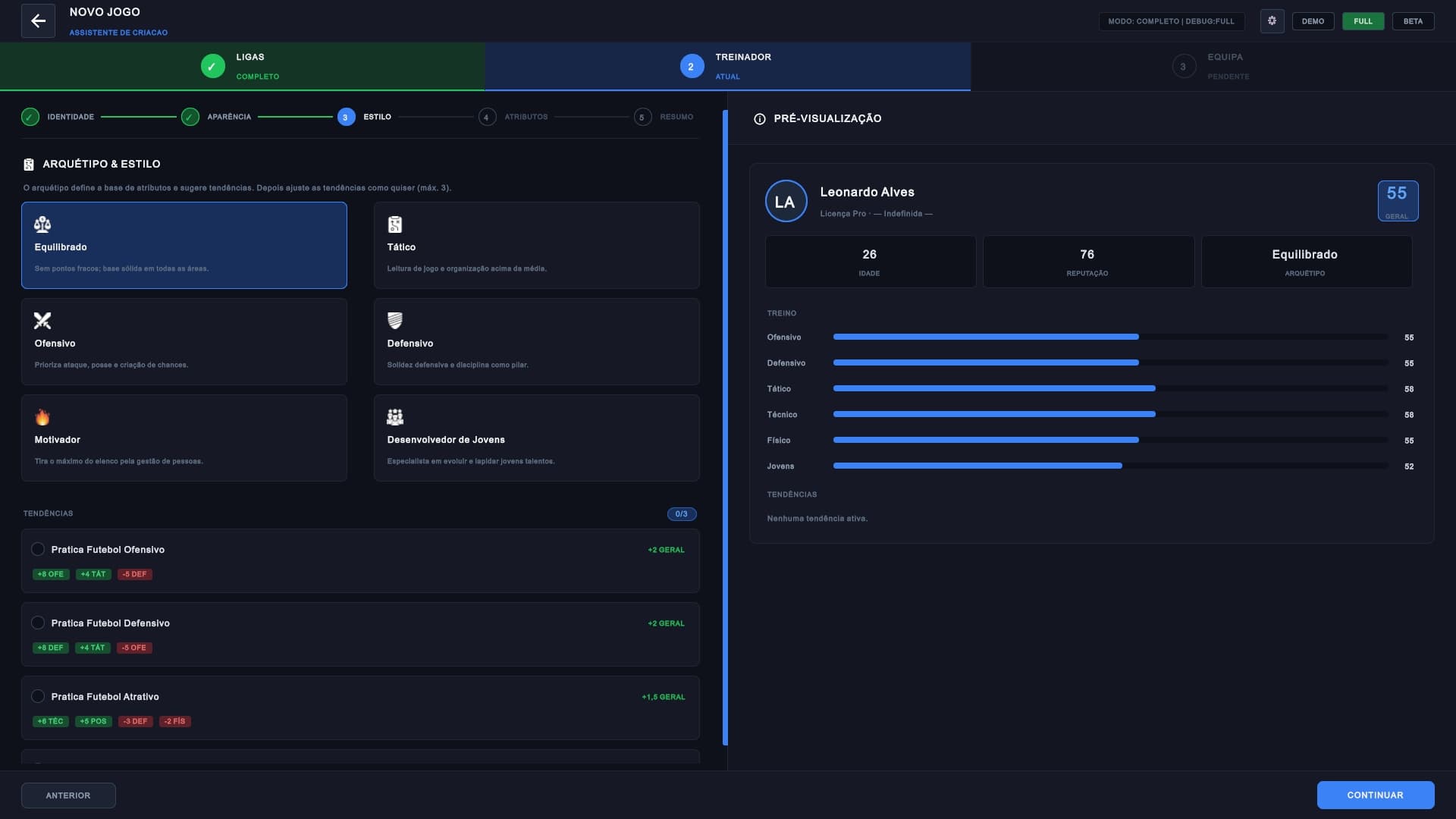Select Desenvolvedor de Jovens archetype card
The image size is (1456, 819).
[x=537, y=438]
